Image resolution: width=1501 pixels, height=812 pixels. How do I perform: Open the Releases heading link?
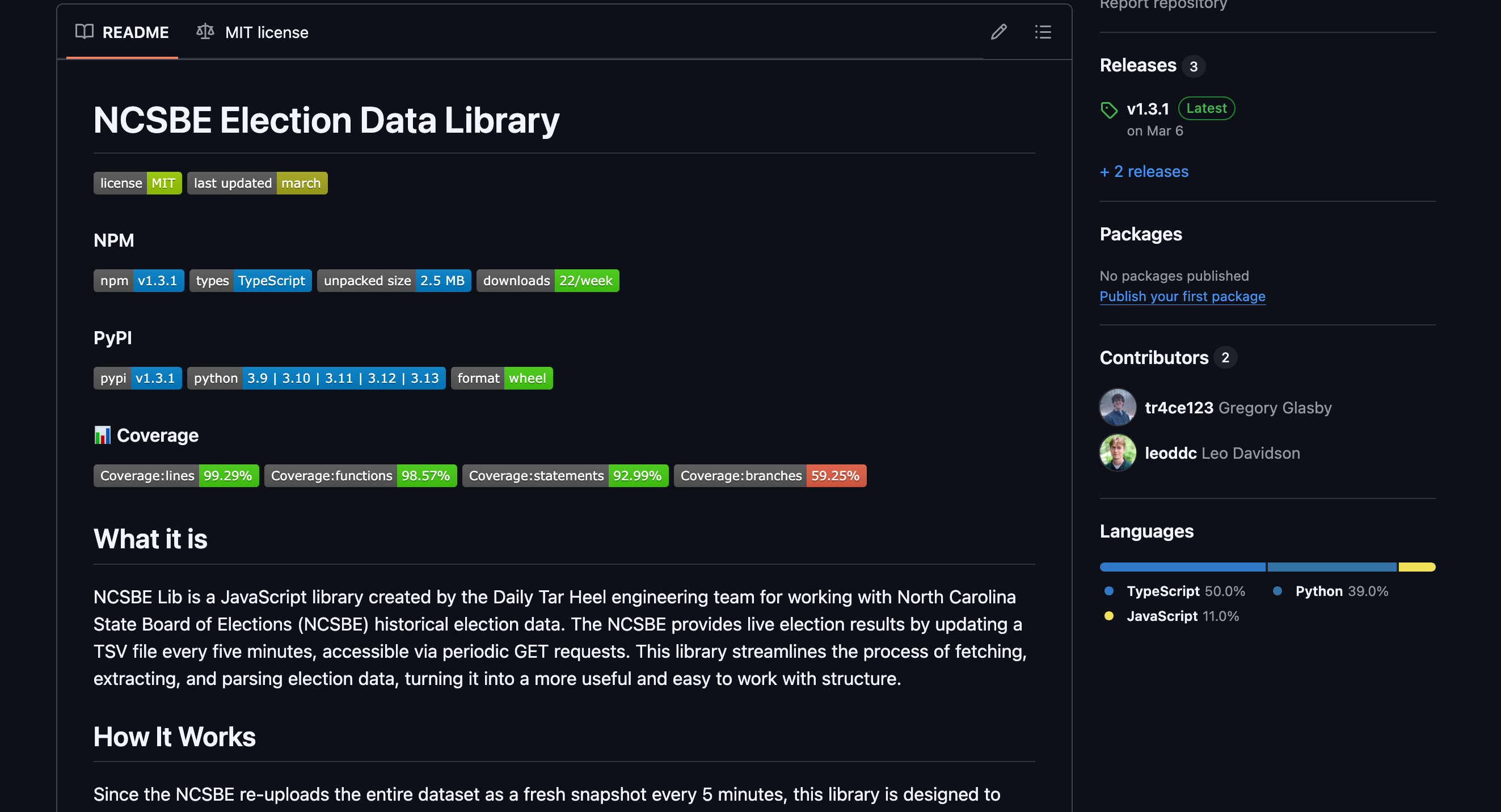[1137, 65]
